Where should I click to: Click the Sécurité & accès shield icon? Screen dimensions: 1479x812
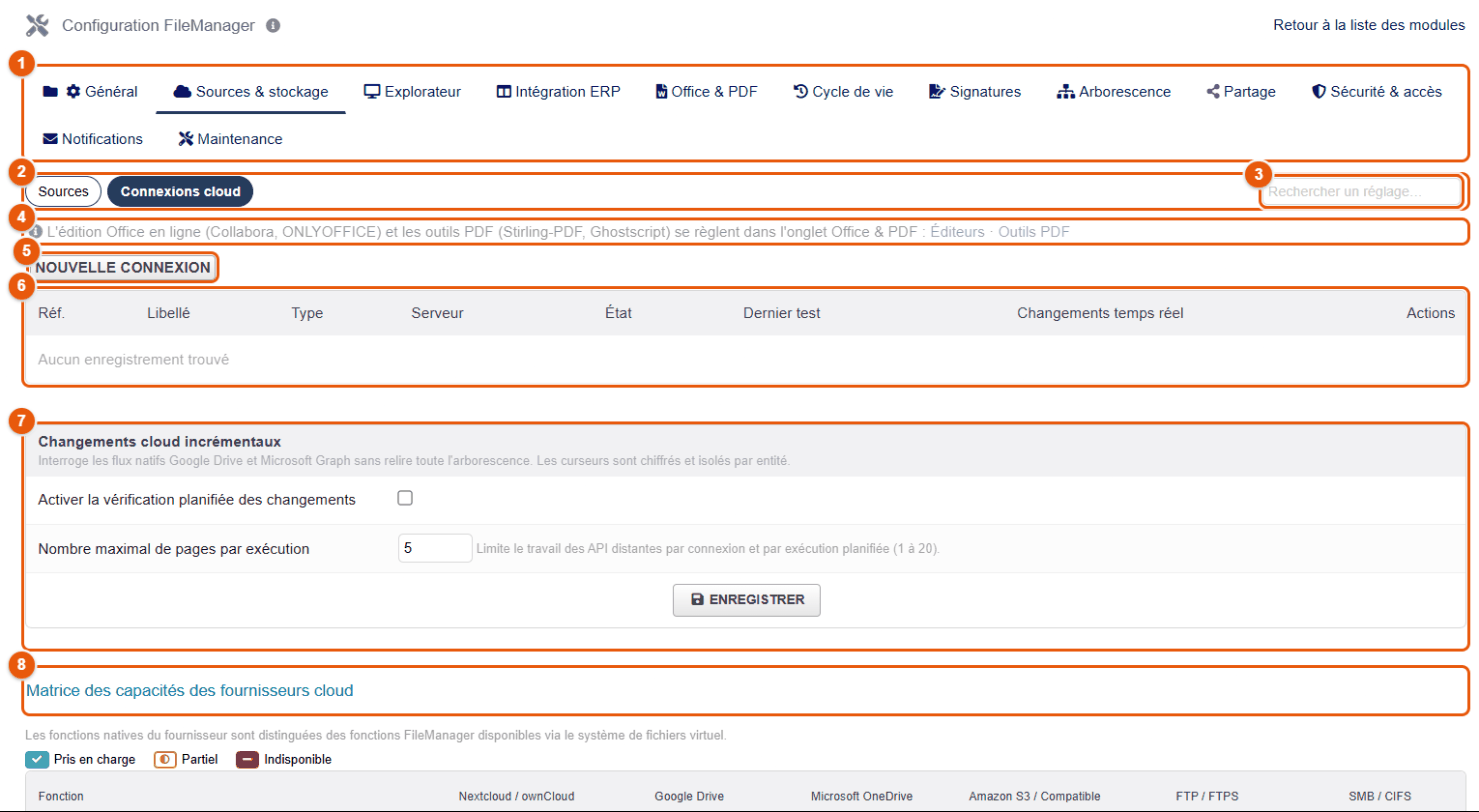click(x=1318, y=92)
